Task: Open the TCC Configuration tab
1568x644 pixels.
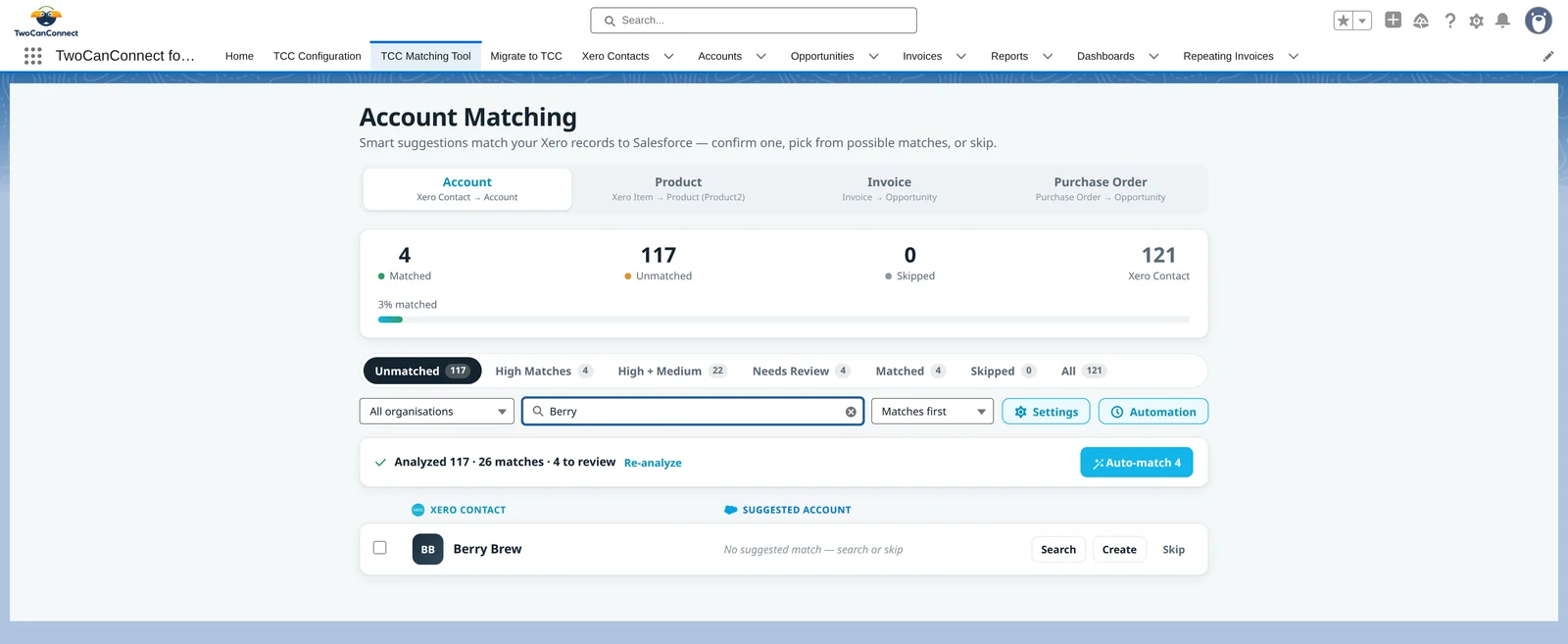Action: pos(317,56)
